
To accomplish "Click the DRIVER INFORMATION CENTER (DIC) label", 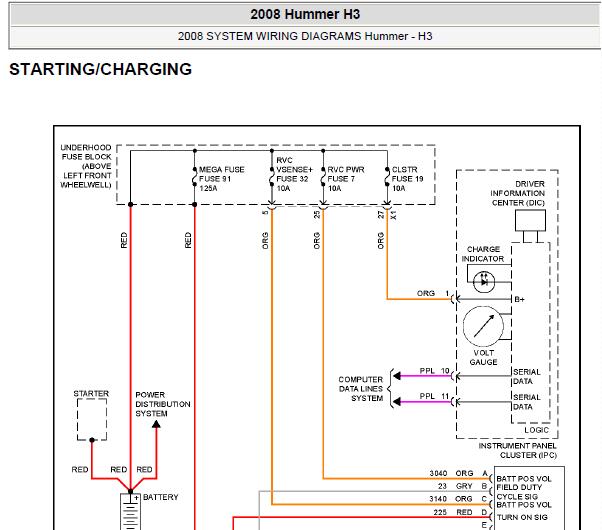I will pyautogui.click(x=518, y=193).
